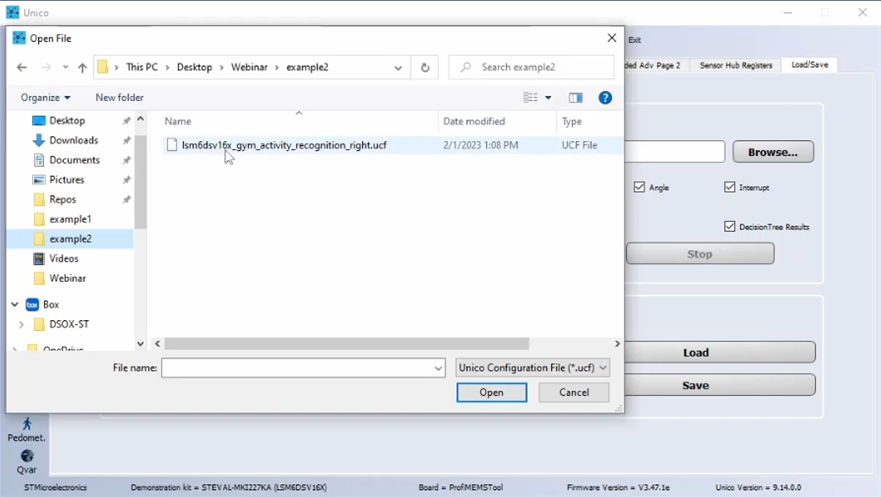The image size is (881, 497).
Task: Open the Repos folder shortcut
Action: 62,199
